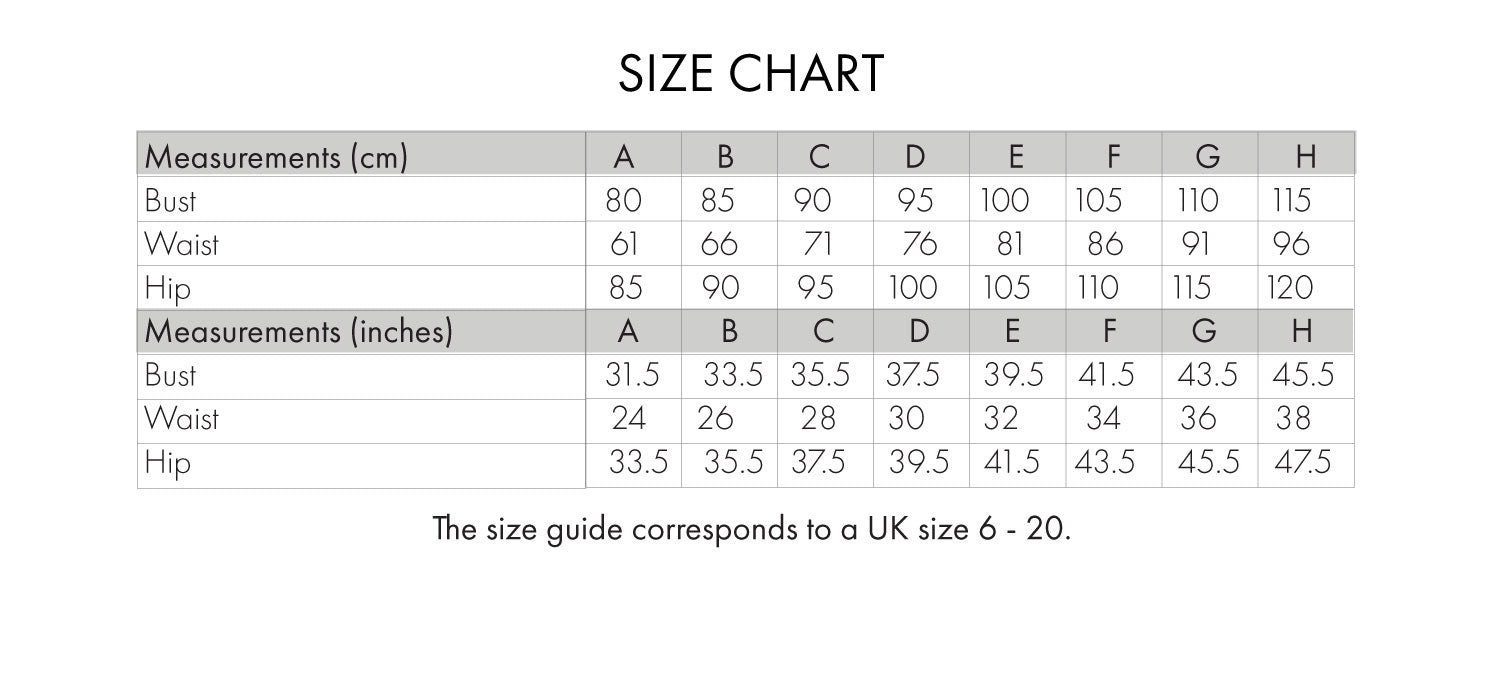Click the cm Bust value 80

click(x=624, y=201)
